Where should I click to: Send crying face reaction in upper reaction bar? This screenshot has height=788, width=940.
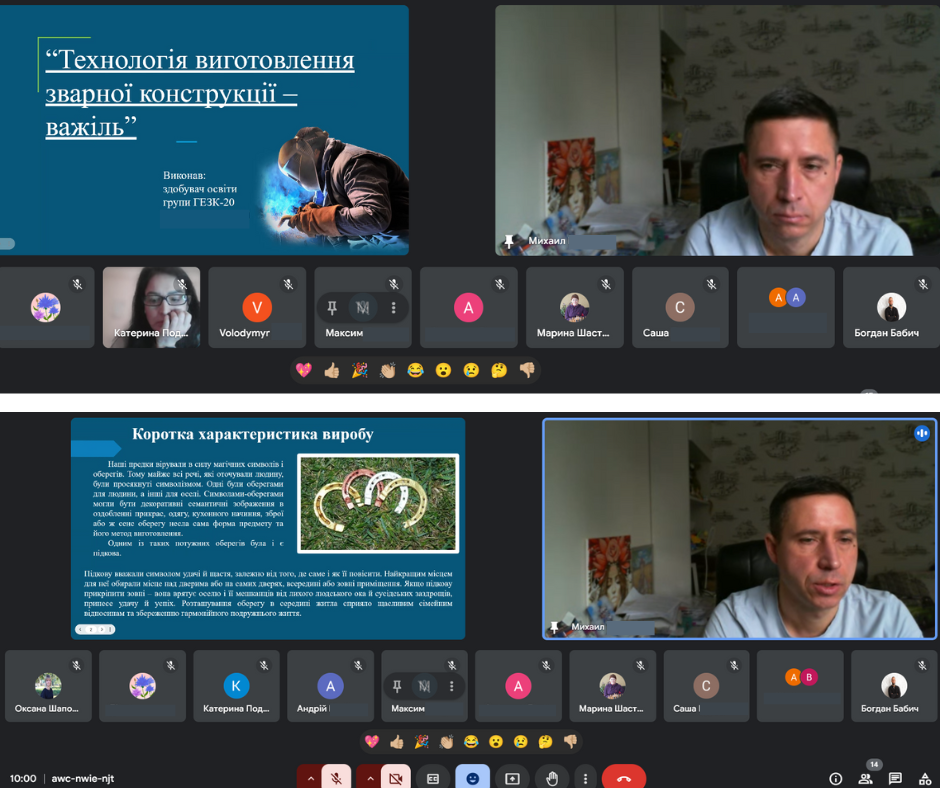[x=471, y=370]
